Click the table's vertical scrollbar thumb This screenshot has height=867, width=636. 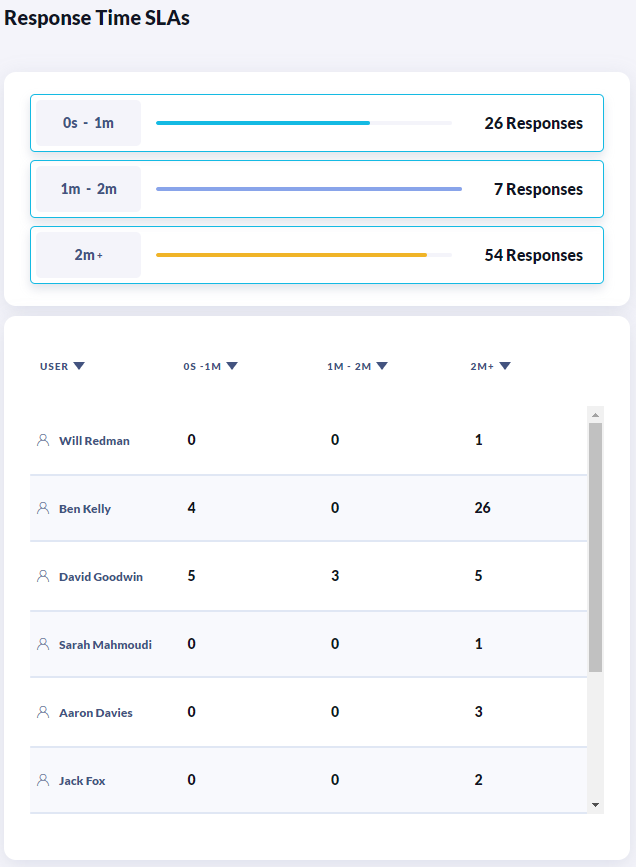(x=595, y=546)
